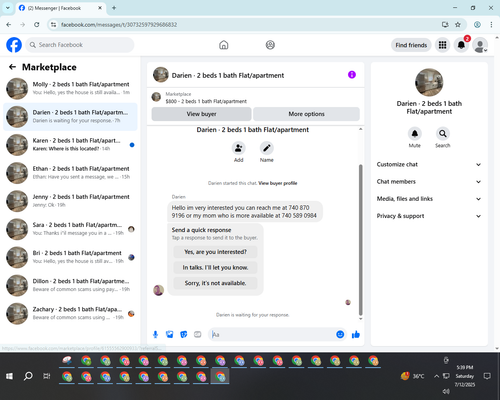Open Dillon's conversation
The image size is (500, 400).
70,285
